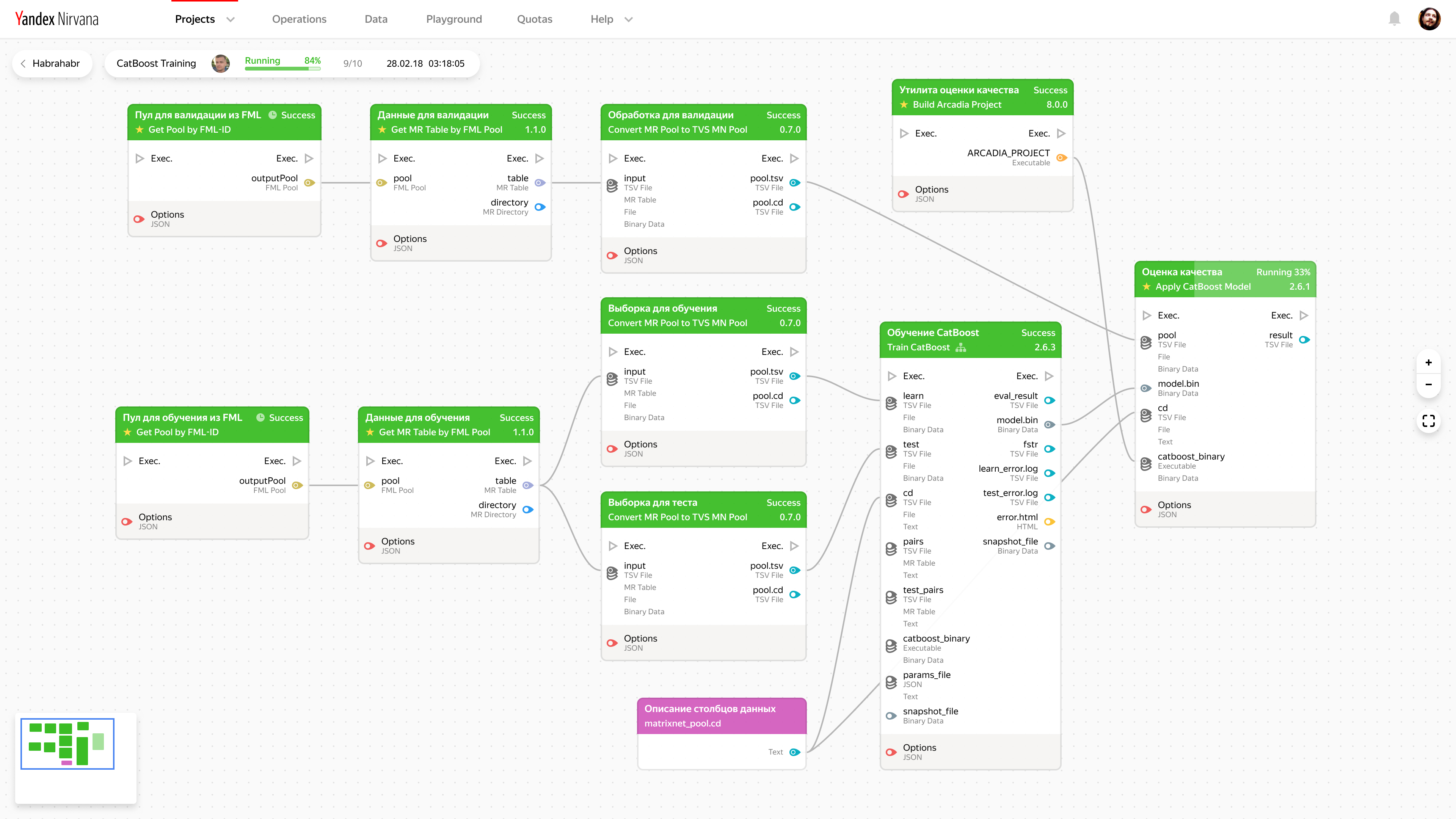Click the ARCADIA_PROJECT output port
The width and height of the screenshot is (1456, 819).
coord(1062,158)
